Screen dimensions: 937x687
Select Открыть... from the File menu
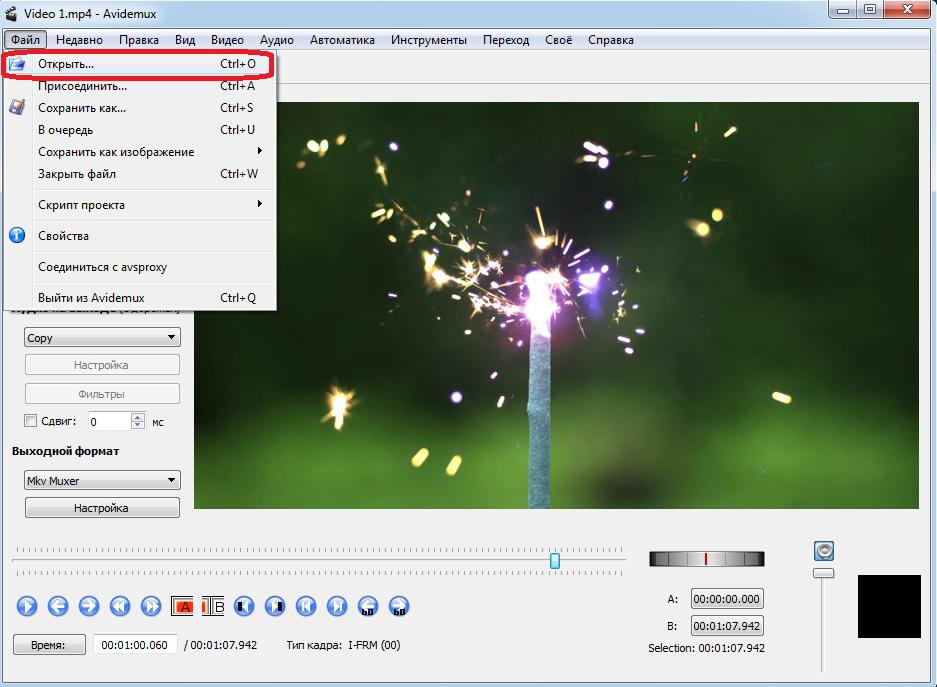click(66, 64)
